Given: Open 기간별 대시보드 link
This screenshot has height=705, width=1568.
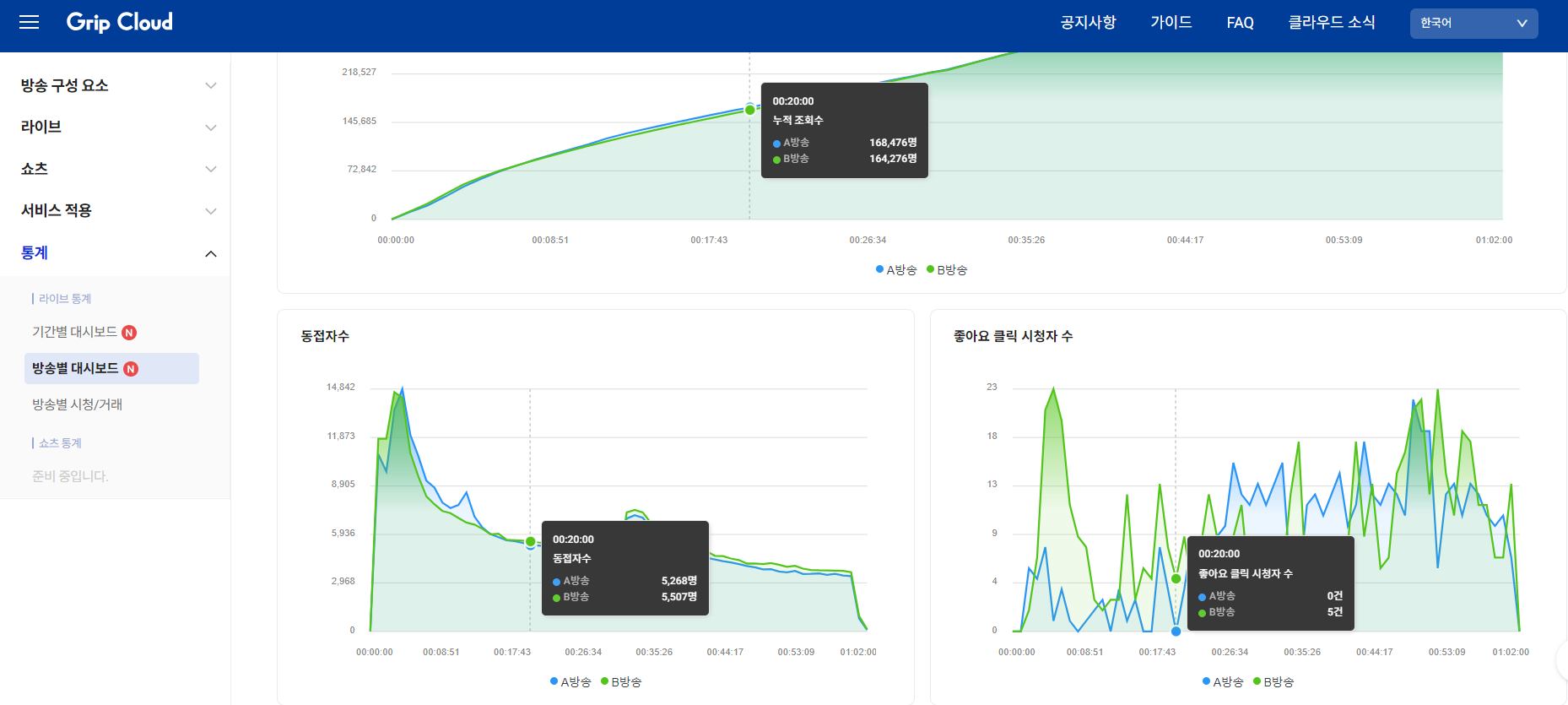Looking at the screenshot, I should (75, 332).
